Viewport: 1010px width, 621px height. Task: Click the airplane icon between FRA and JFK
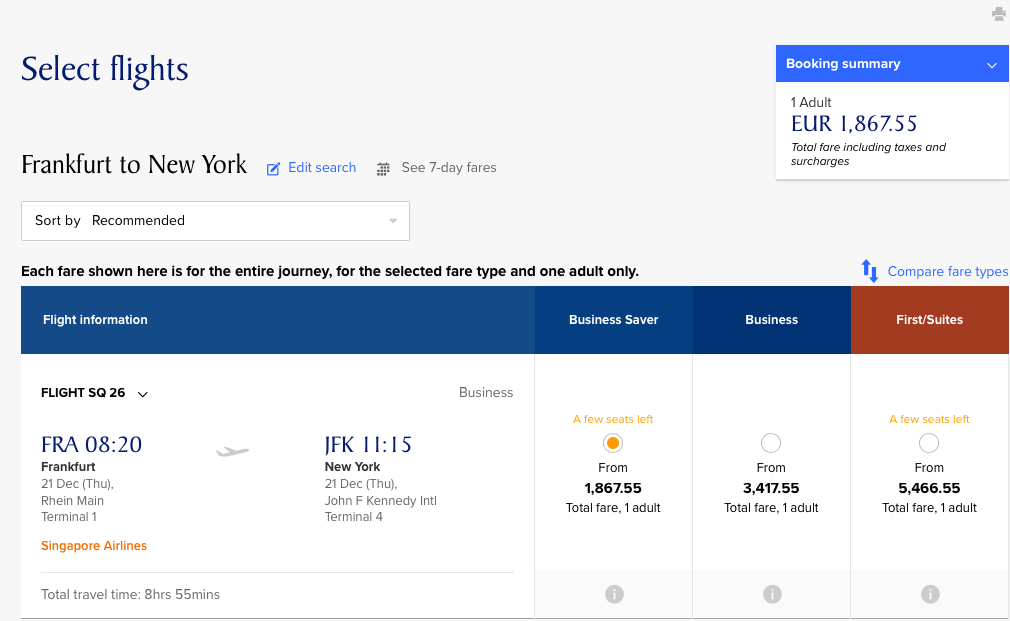tap(232, 452)
